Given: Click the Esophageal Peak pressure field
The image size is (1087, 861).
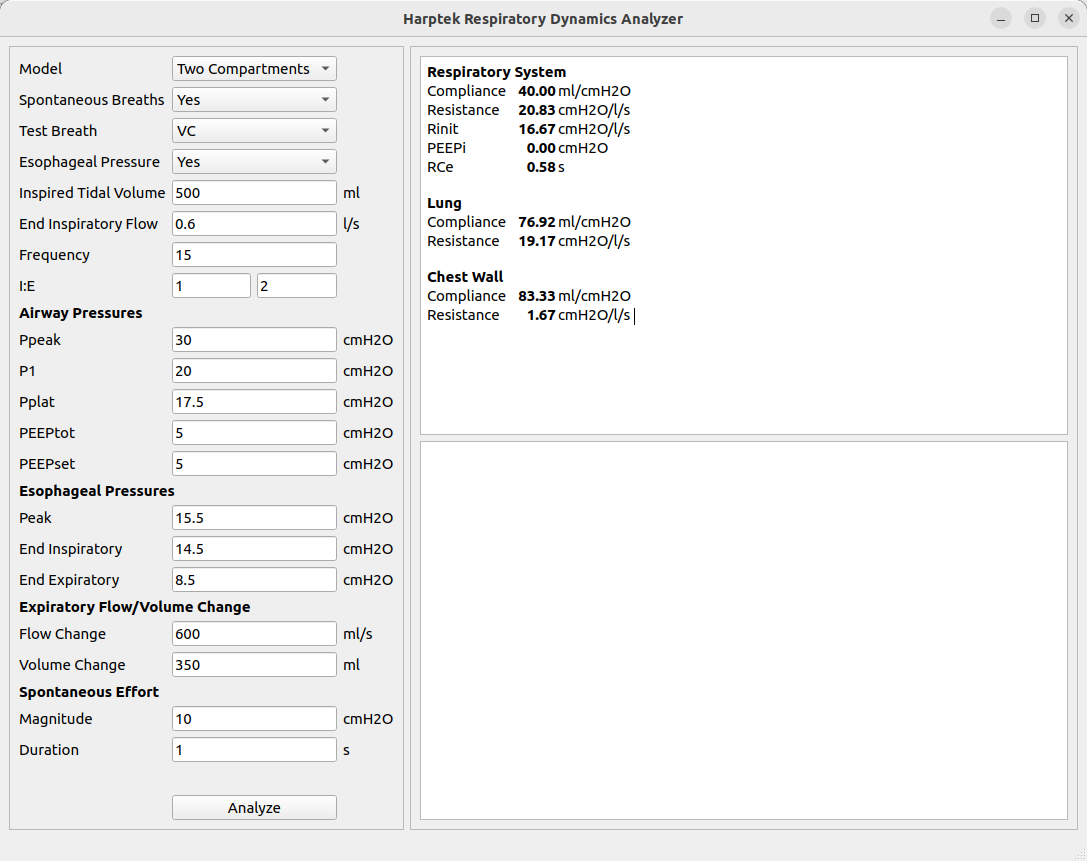Looking at the screenshot, I should (x=254, y=518).
